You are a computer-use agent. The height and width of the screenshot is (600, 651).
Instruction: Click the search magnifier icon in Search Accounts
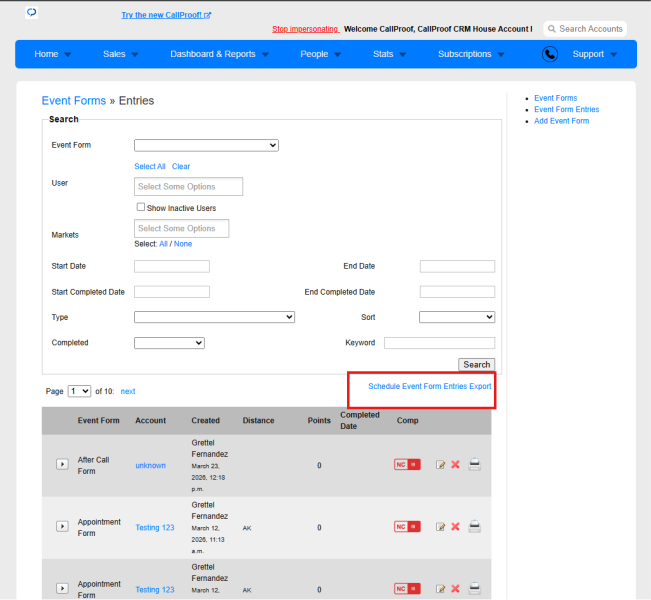click(551, 29)
